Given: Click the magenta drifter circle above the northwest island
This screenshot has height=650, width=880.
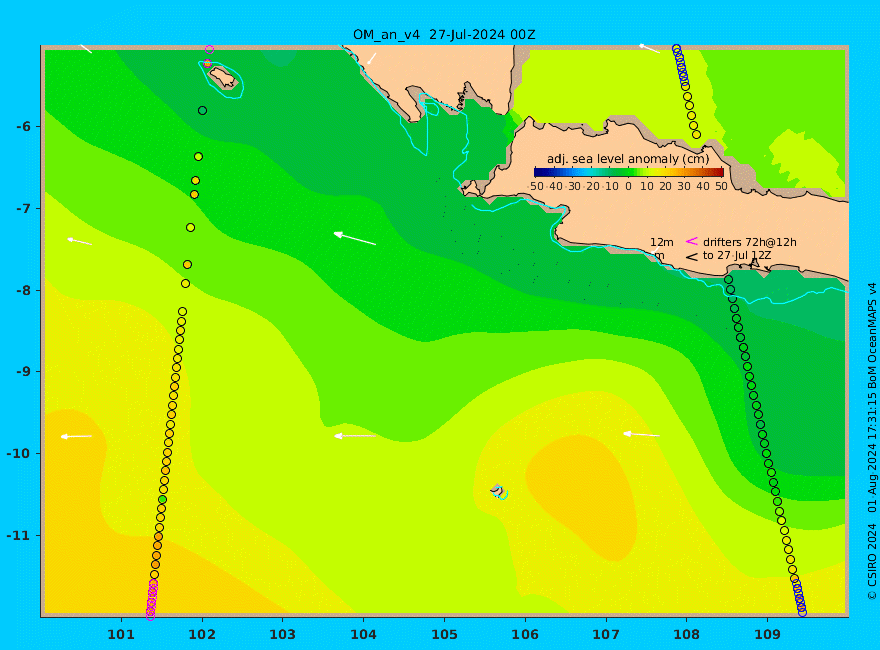Looking at the screenshot, I should (x=209, y=50).
